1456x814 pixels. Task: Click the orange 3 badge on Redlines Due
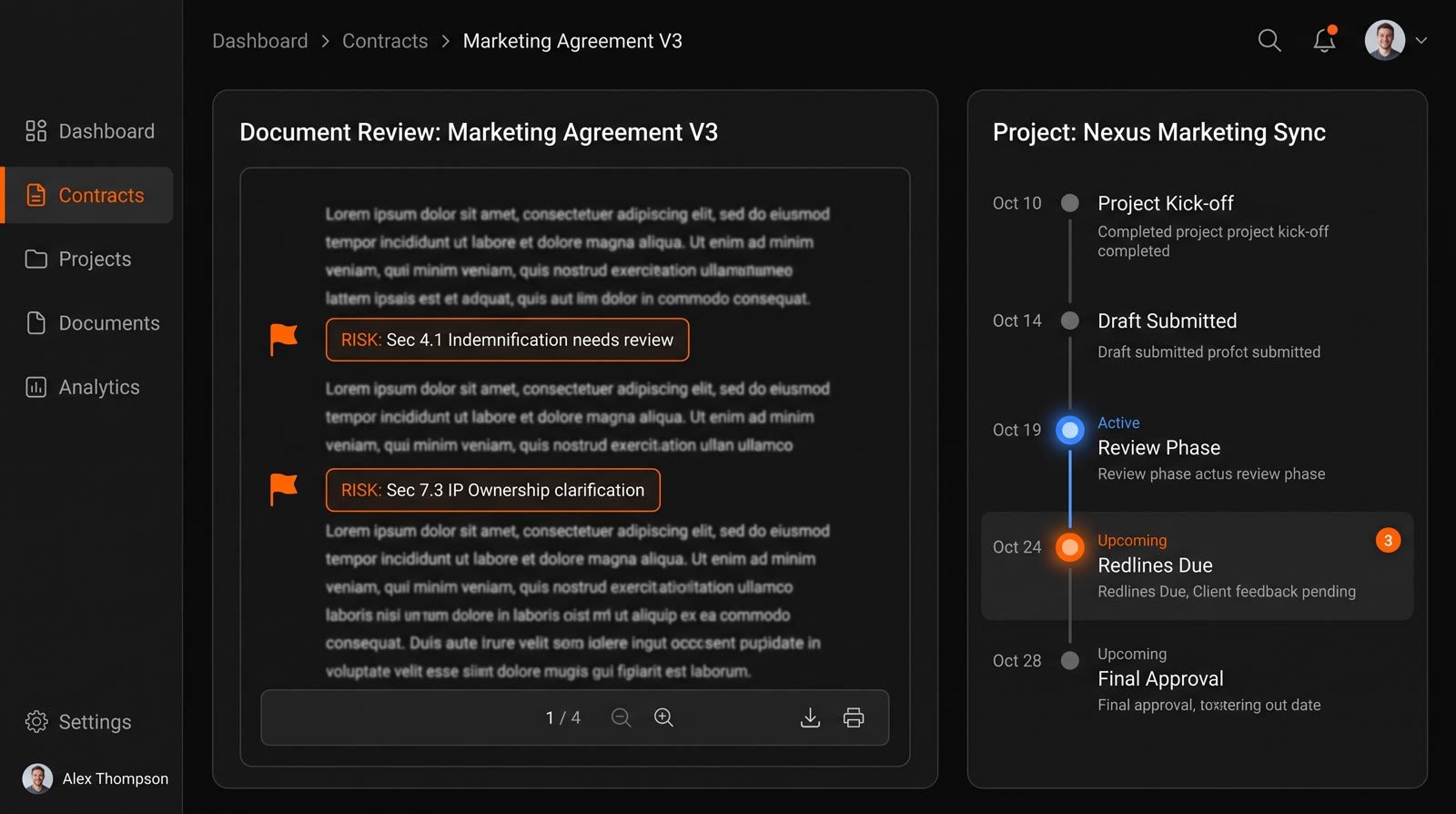click(1388, 541)
